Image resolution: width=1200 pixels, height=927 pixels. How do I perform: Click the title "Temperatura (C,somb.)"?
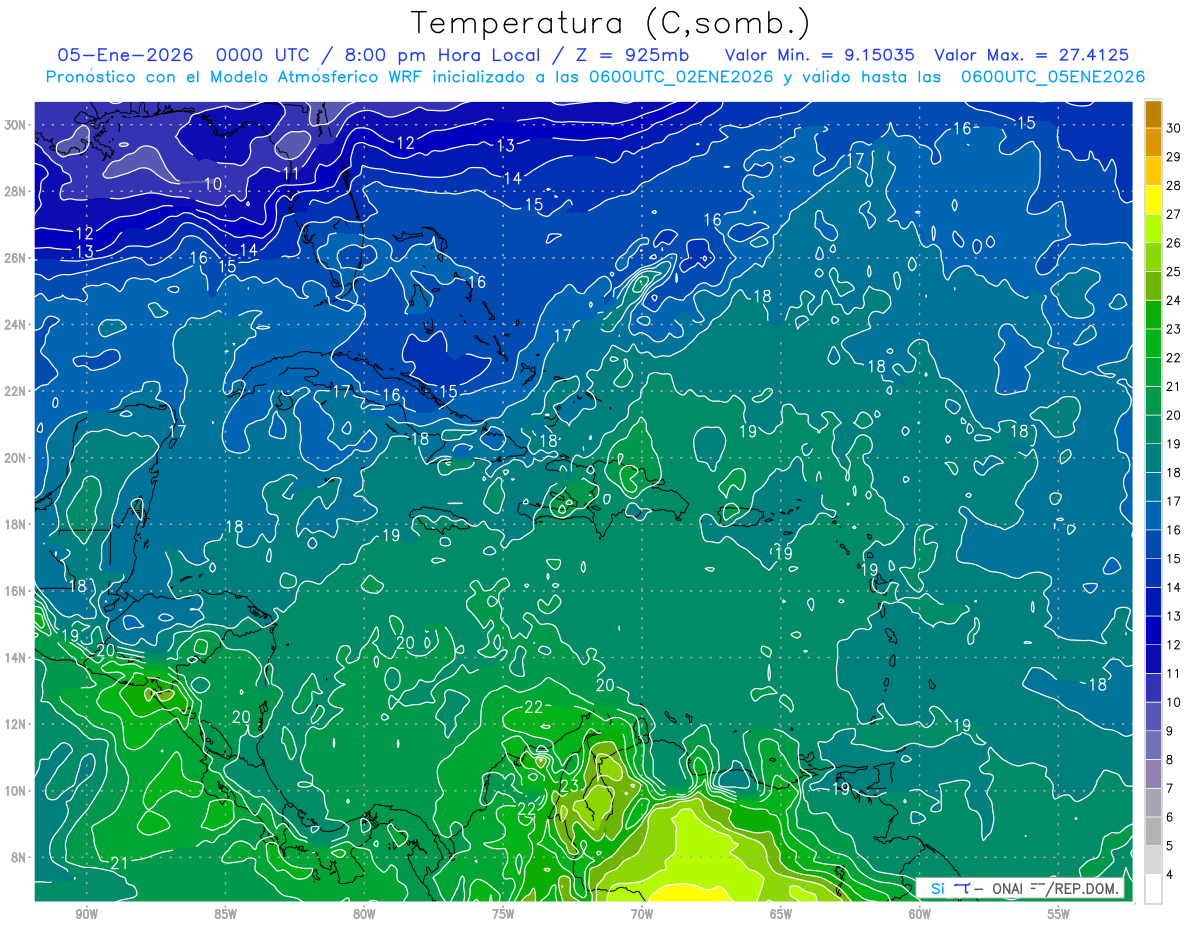(610, 24)
